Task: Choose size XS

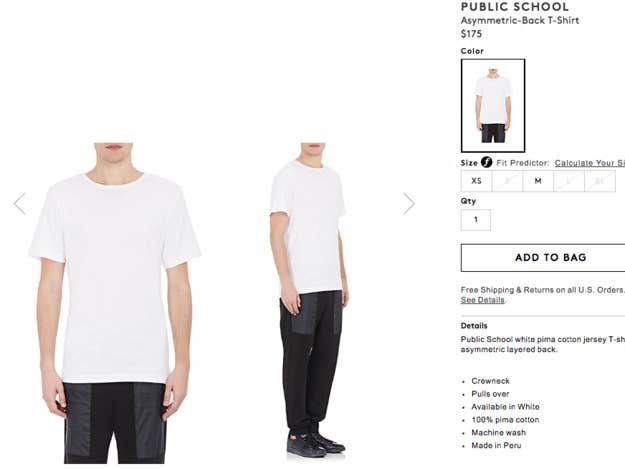Action: point(476,181)
